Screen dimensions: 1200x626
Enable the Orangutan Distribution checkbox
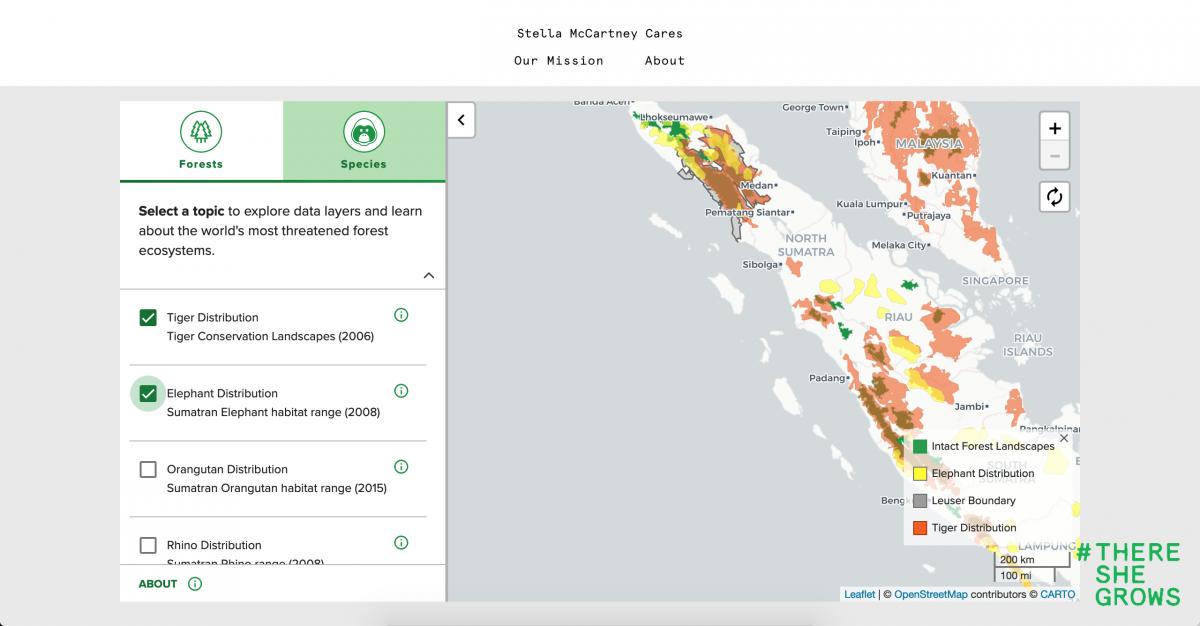(148, 469)
